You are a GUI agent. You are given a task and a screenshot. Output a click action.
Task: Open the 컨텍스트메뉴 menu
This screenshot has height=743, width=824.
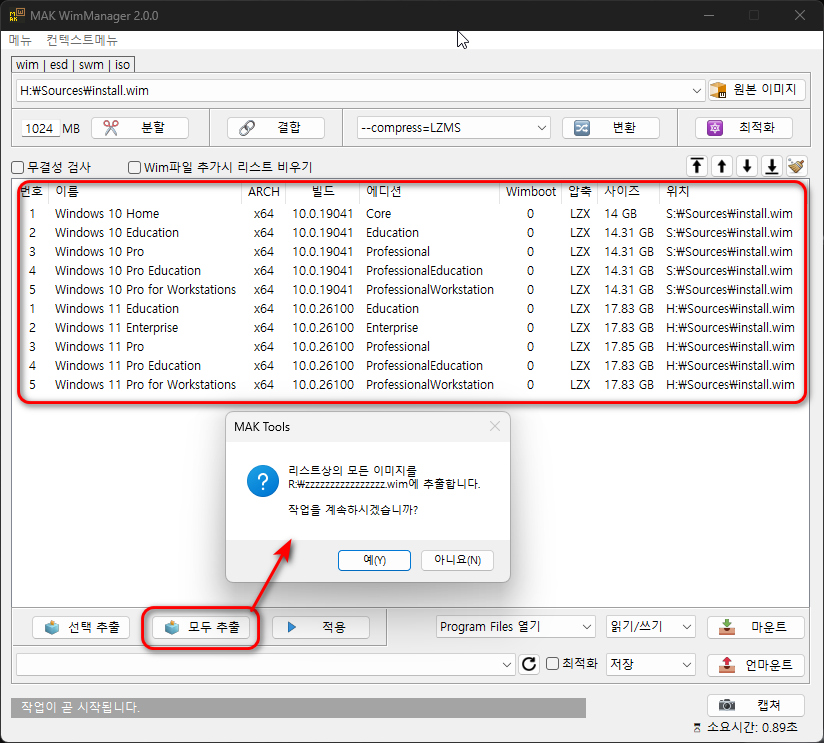[x=82, y=40]
